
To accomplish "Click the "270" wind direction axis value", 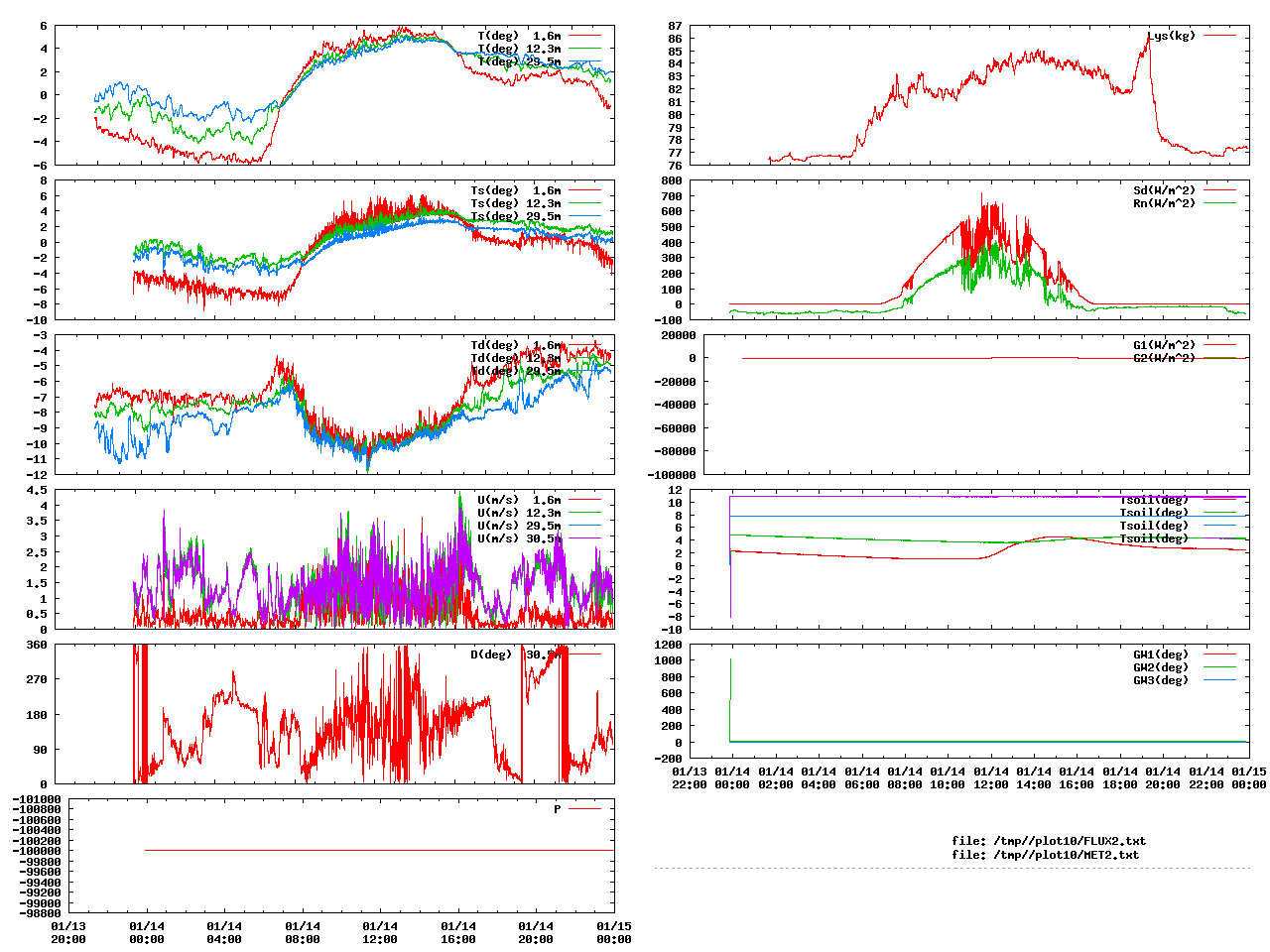I will click(37, 679).
